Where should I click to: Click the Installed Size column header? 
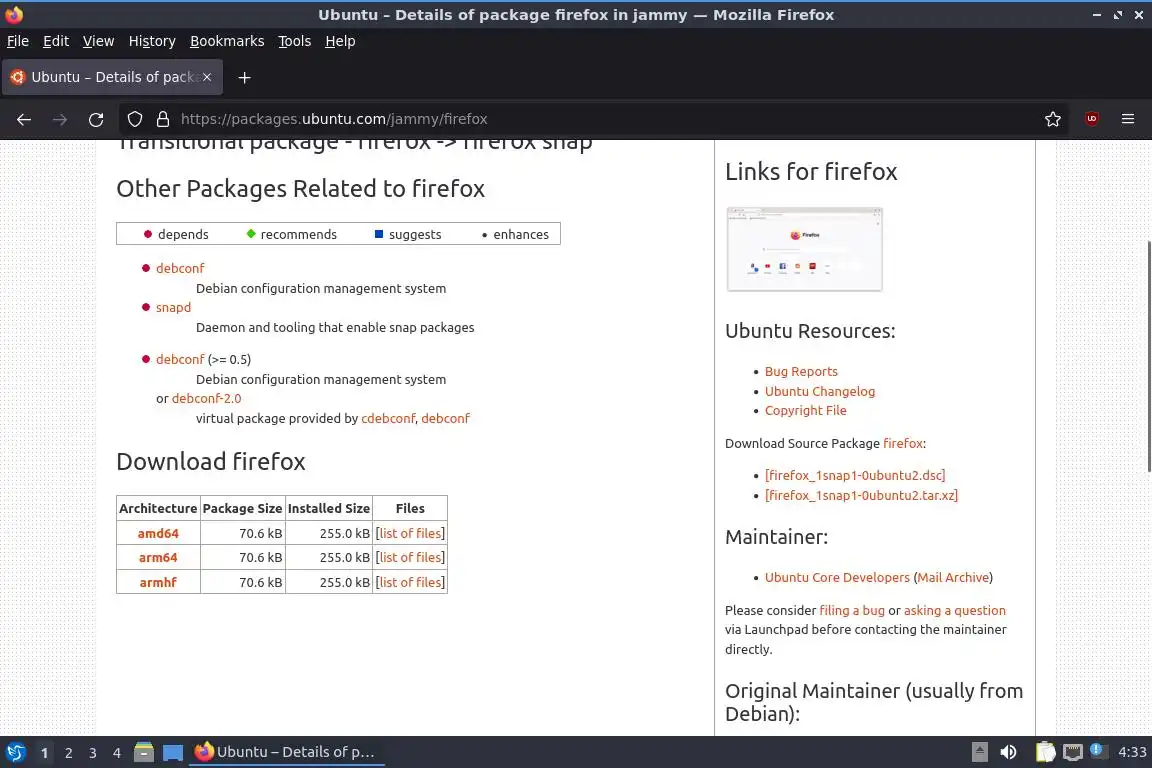coord(328,509)
